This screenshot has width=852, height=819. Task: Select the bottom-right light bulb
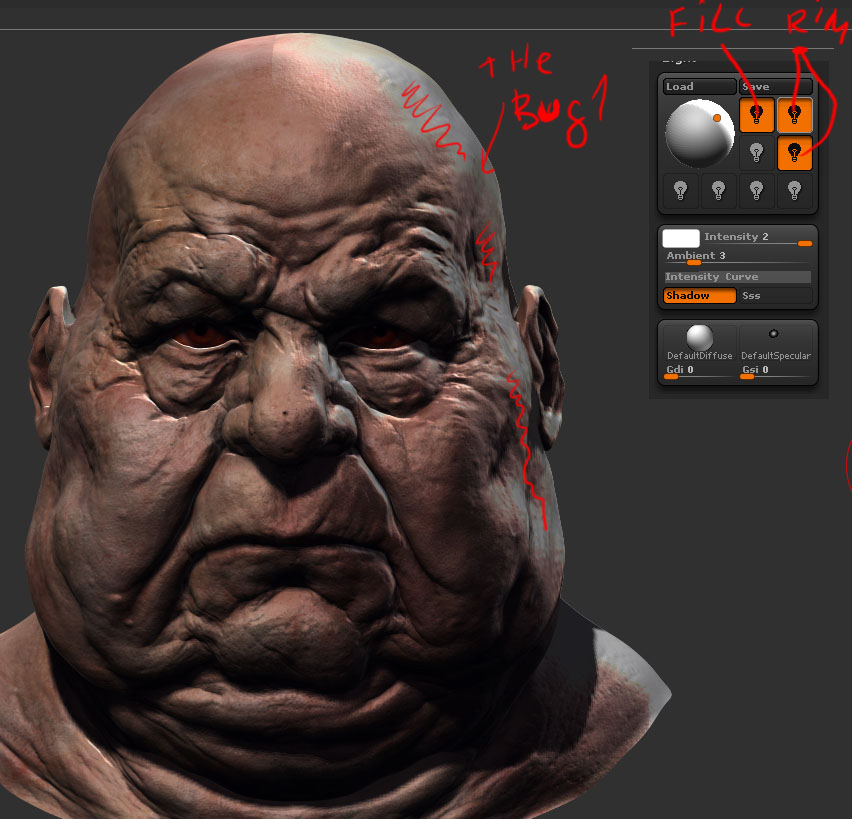pos(793,191)
